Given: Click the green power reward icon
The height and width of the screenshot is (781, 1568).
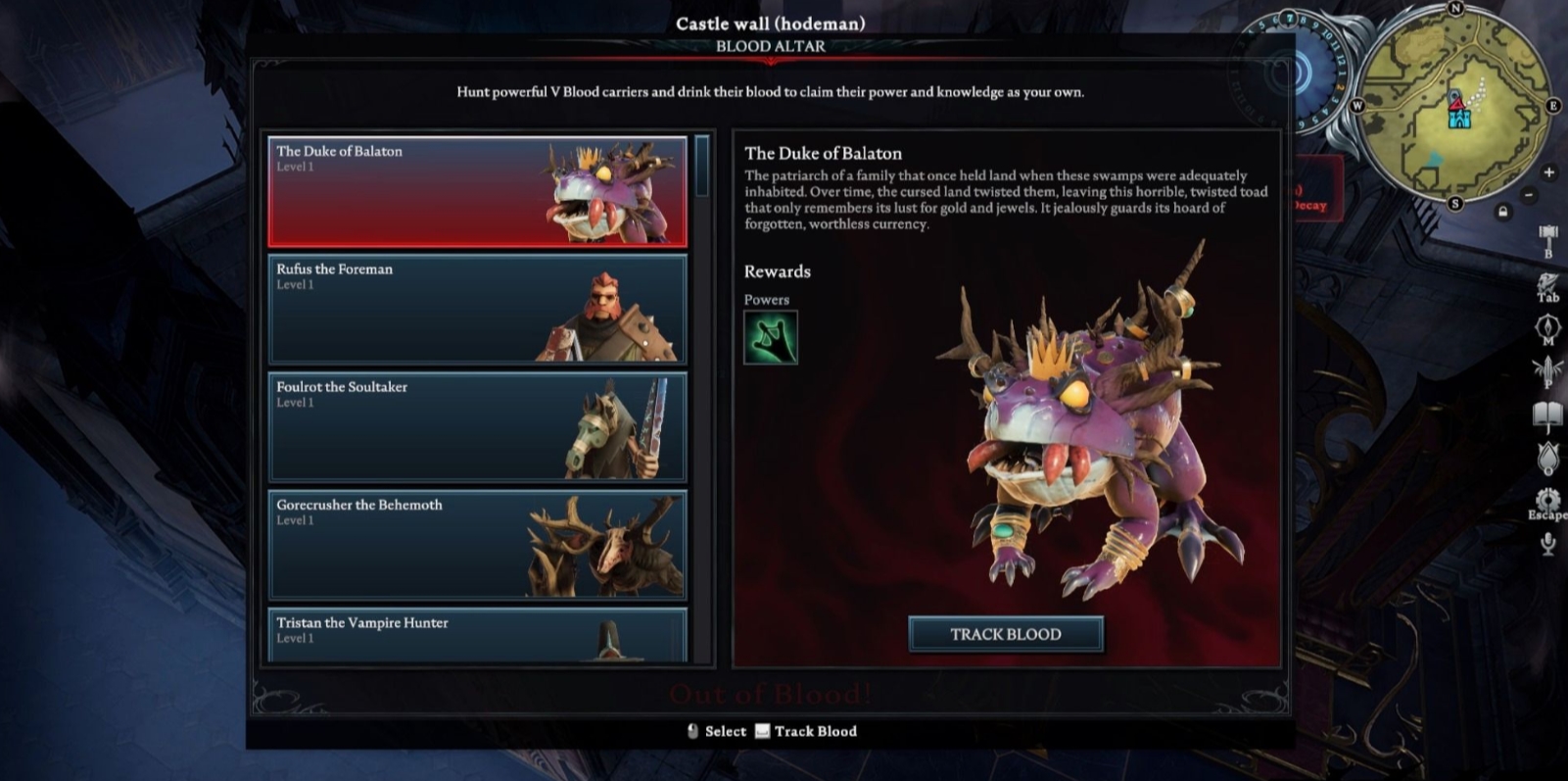Looking at the screenshot, I should click(771, 337).
